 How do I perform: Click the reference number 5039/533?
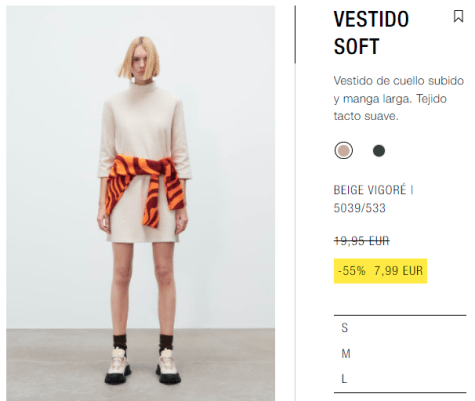click(360, 208)
